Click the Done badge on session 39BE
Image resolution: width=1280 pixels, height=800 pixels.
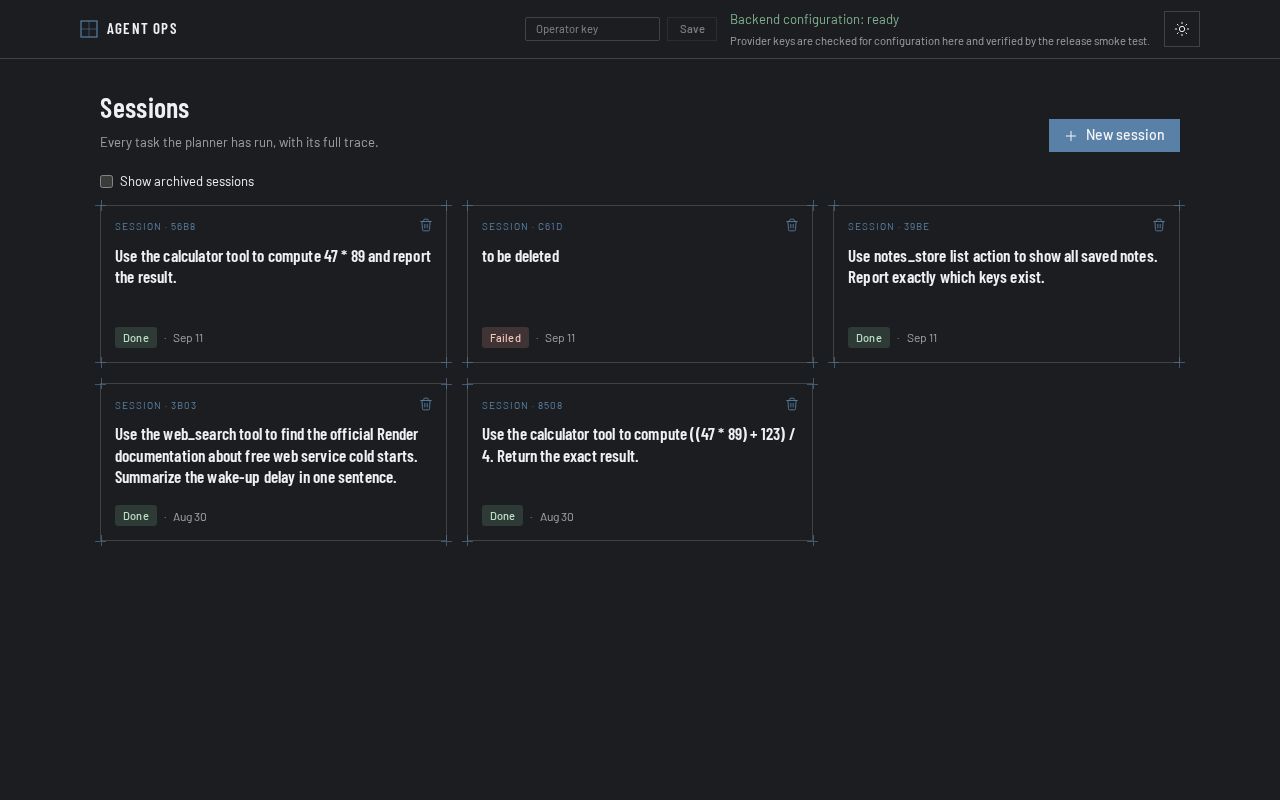pyautogui.click(x=869, y=338)
